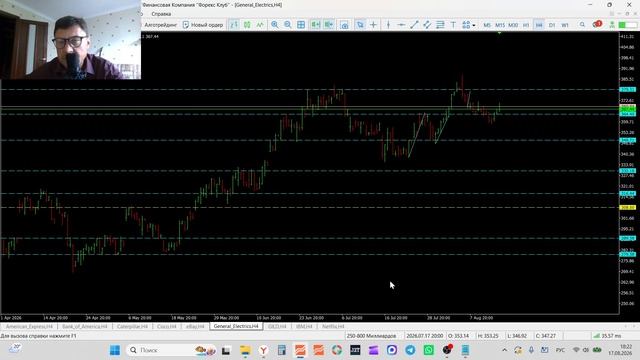Switch to H1 timeframe
The height and width of the screenshot is (360, 640).
click(526, 25)
